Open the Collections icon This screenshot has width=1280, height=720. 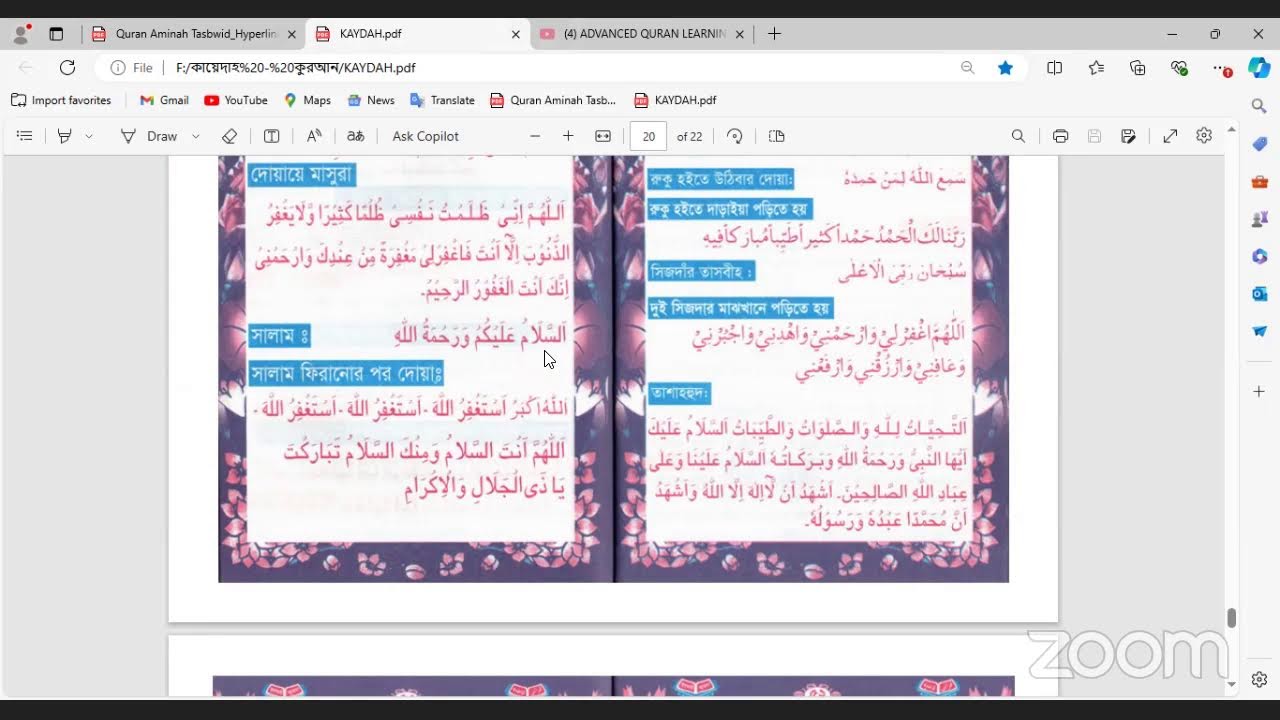coord(1138,68)
